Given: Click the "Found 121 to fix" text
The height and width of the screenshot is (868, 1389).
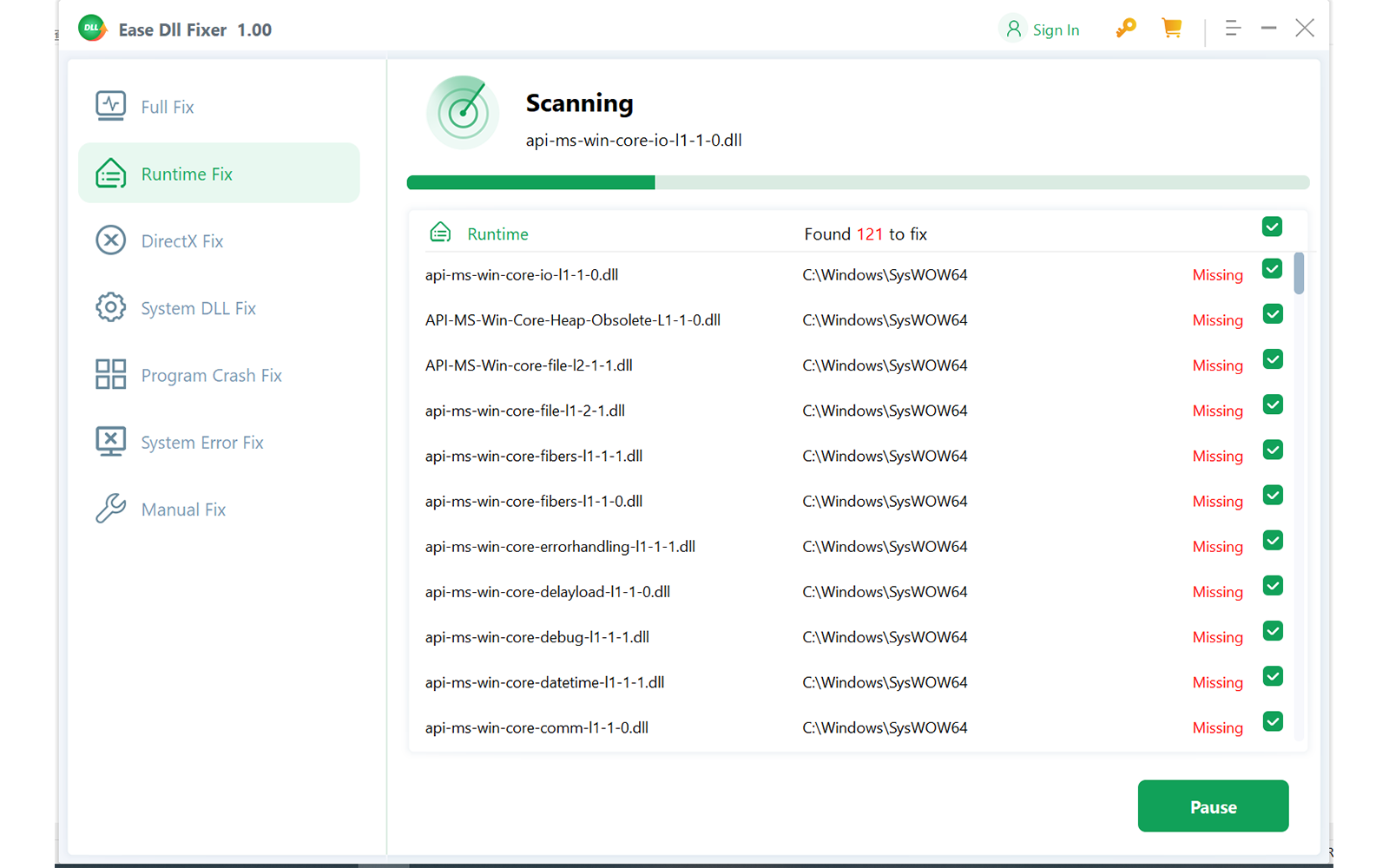Looking at the screenshot, I should click(x=866, y=234).
